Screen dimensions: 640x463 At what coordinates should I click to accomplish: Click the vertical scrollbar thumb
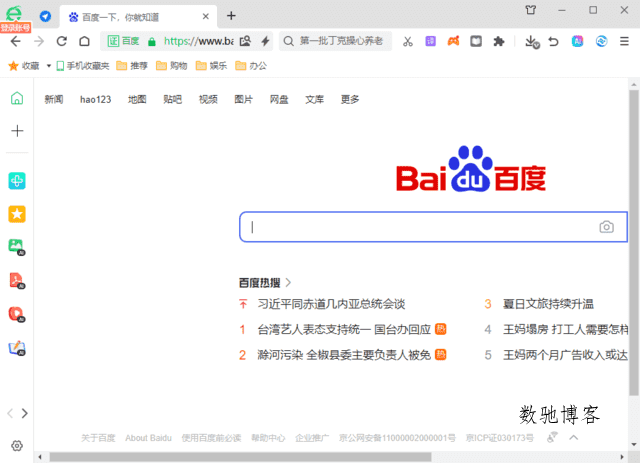tap(633, 243)
